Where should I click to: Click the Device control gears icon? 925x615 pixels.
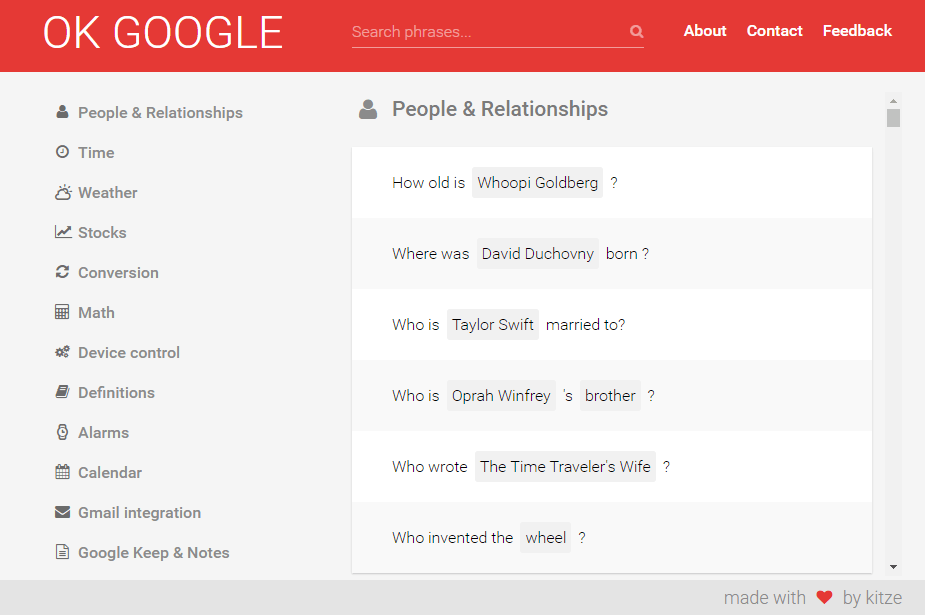62,352
